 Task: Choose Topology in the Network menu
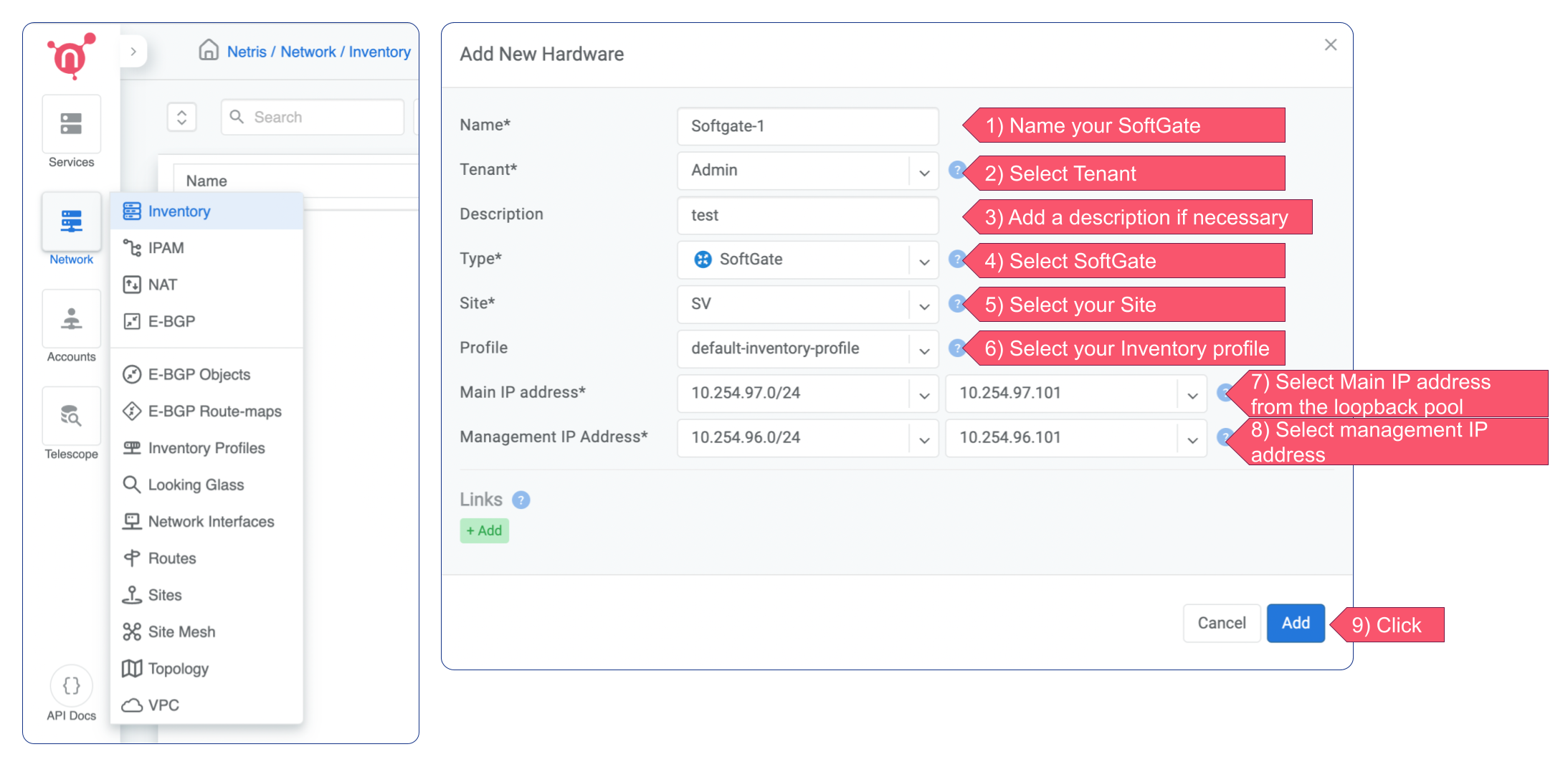click(x=179, y=668)
